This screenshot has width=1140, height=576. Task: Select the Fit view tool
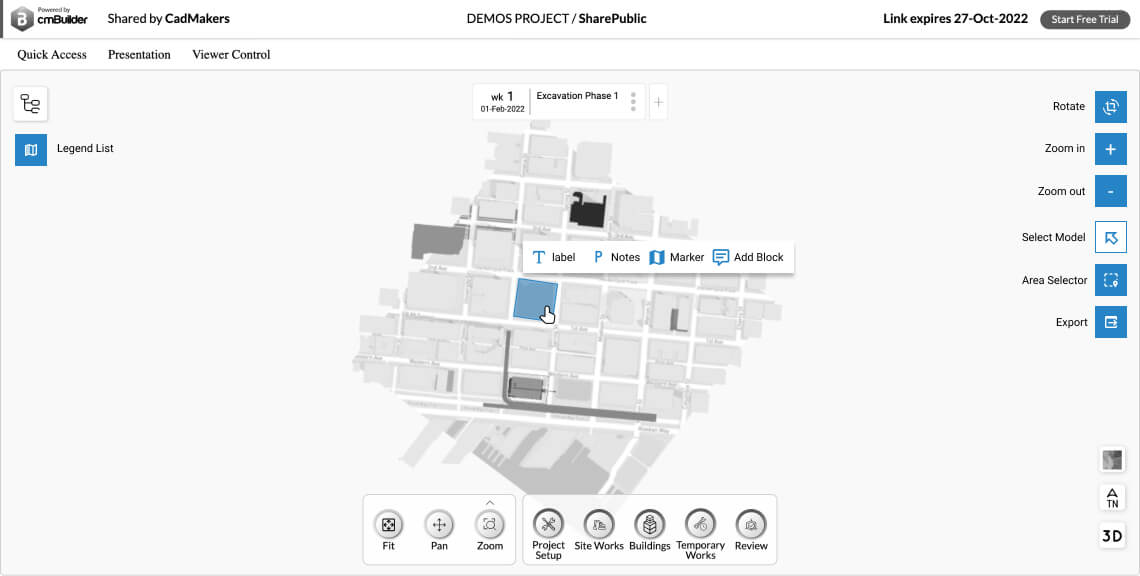click(x=388, y=524)
